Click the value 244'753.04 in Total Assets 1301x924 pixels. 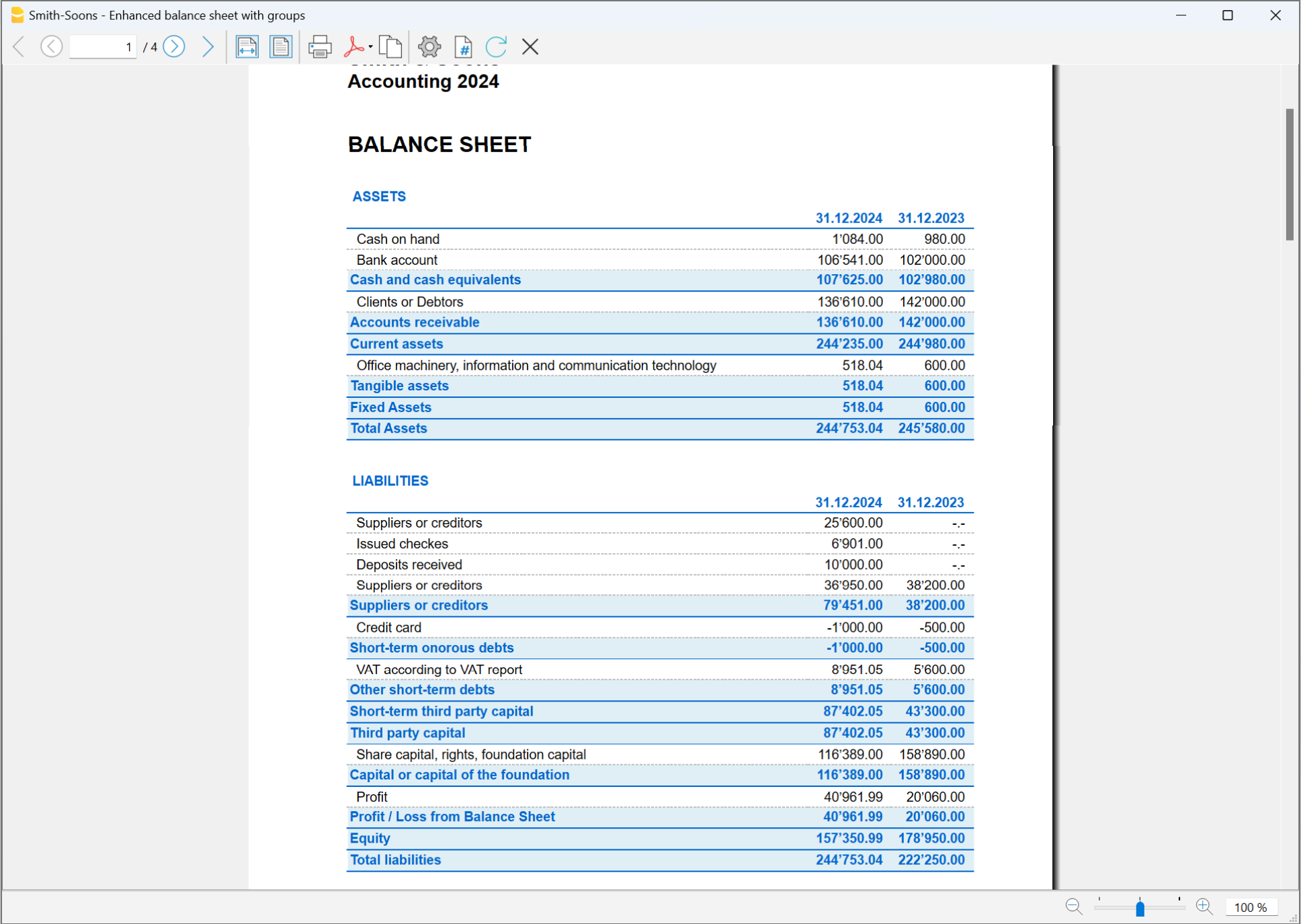(849, 429)
